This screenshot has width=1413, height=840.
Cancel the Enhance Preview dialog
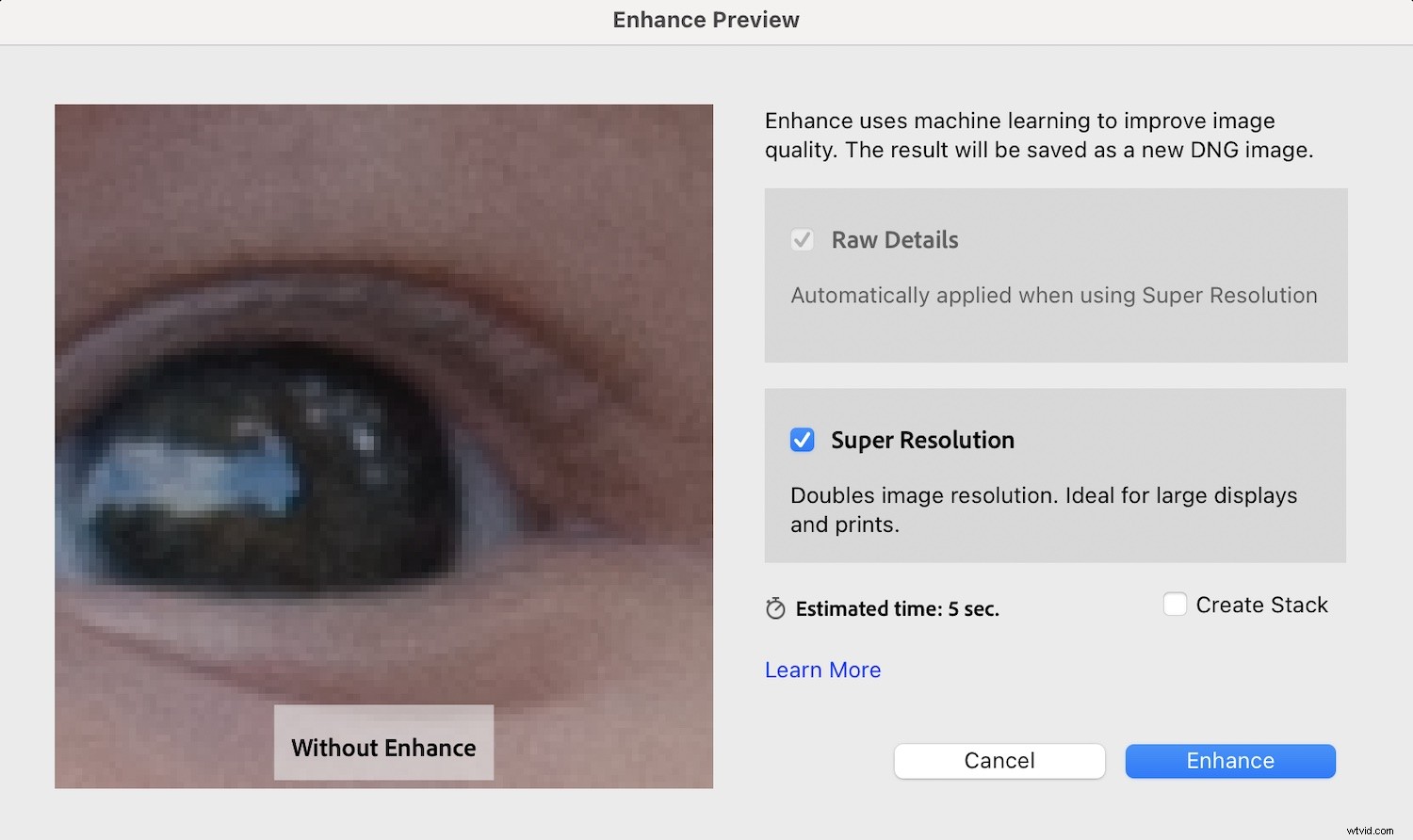coord(999,761)
